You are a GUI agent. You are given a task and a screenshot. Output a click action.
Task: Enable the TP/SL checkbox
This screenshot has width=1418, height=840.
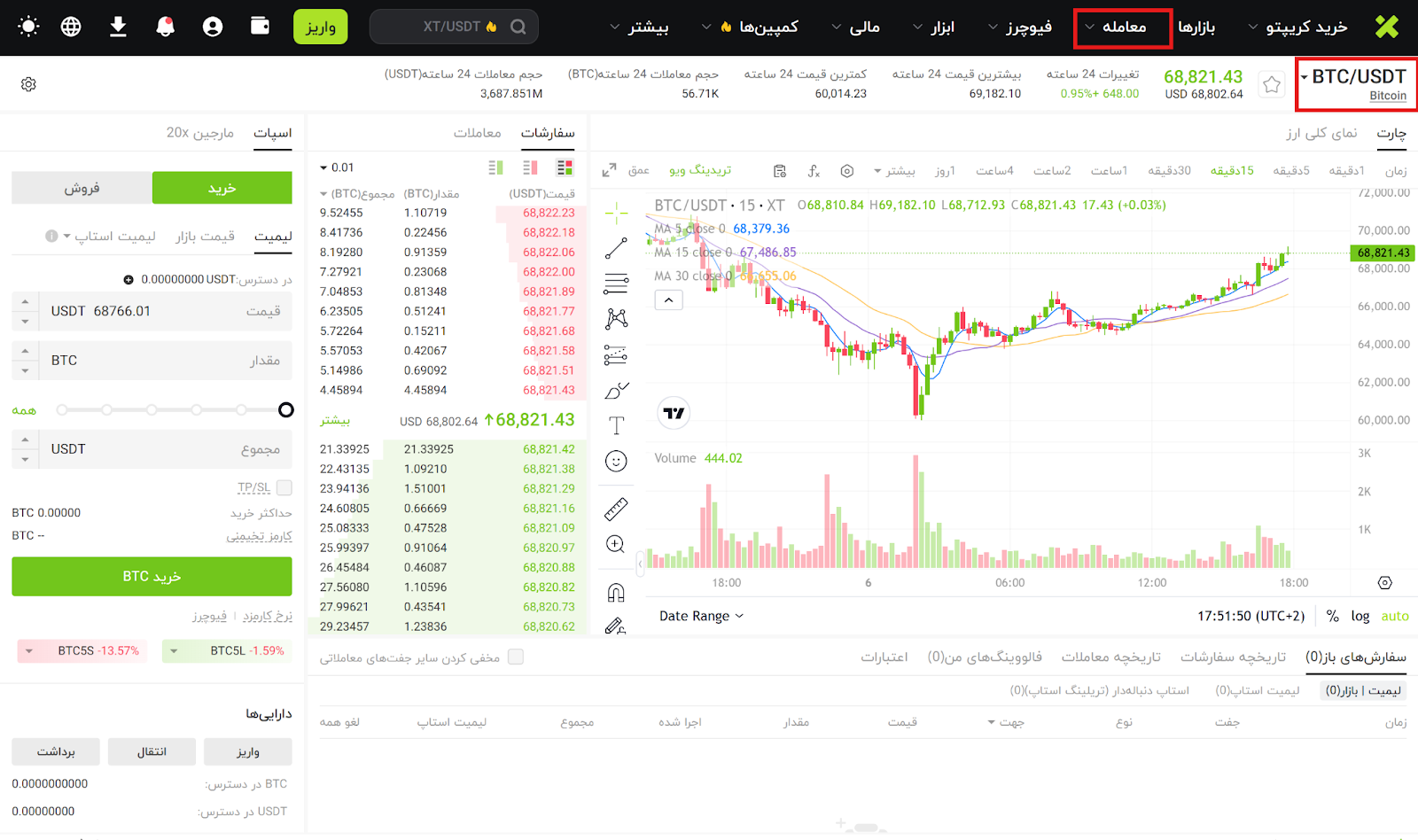coord(284,487)
